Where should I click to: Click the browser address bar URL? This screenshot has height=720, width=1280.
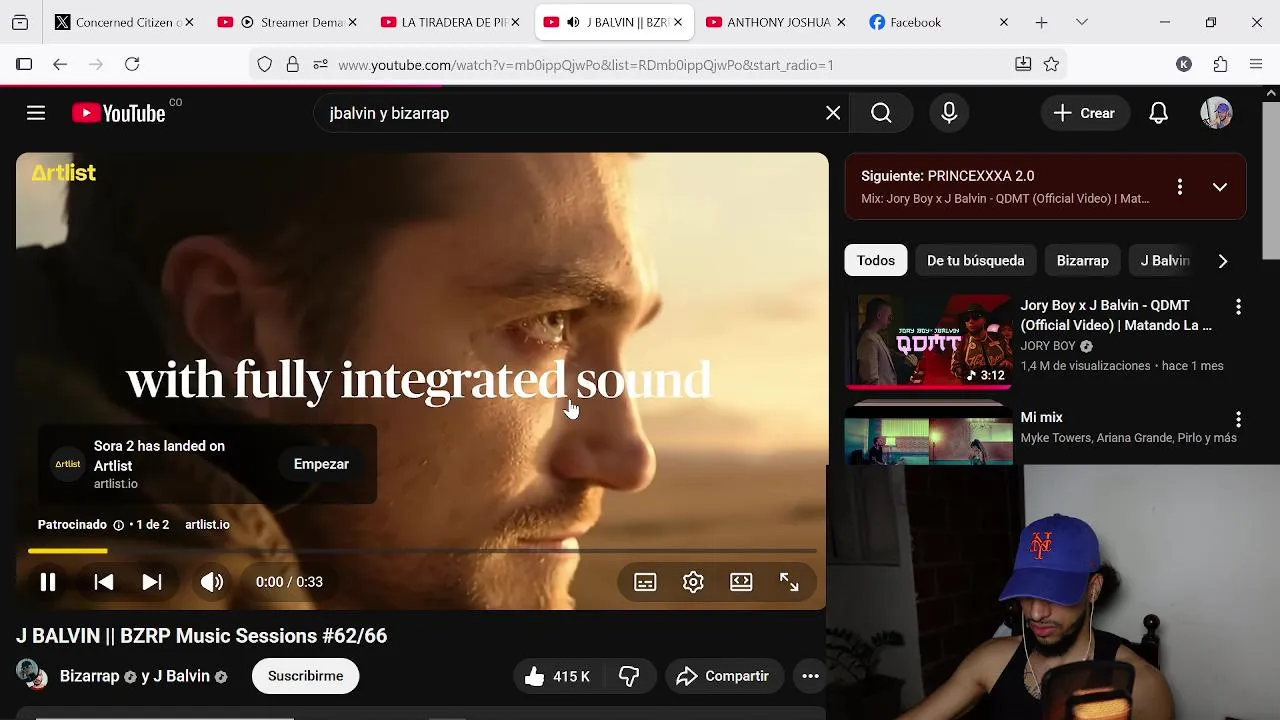[585, 65]
